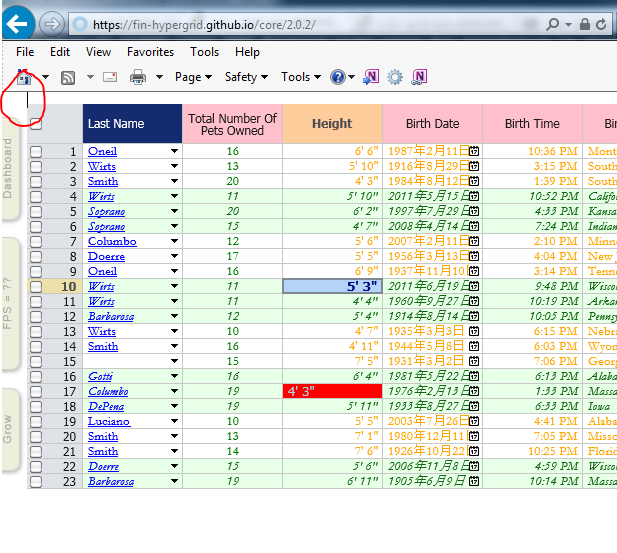617x553 pixels.
Task: Open the menu bar Tools menu
Action: (205, 52)
